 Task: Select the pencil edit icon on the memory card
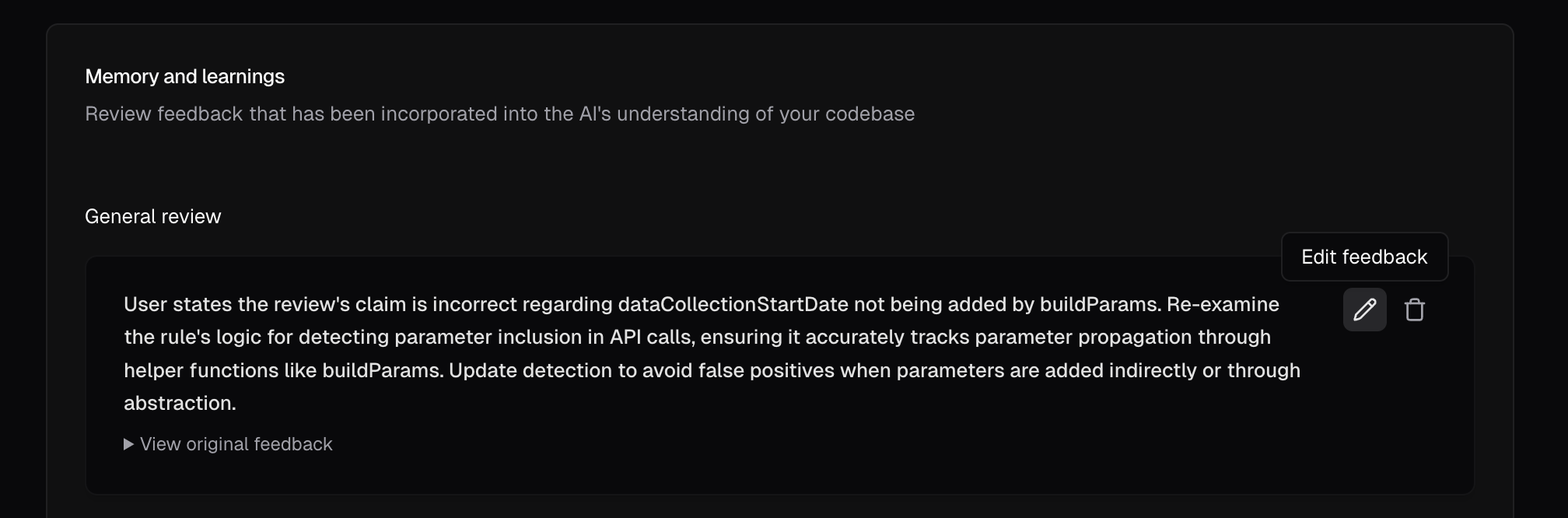click(1364, 310)
